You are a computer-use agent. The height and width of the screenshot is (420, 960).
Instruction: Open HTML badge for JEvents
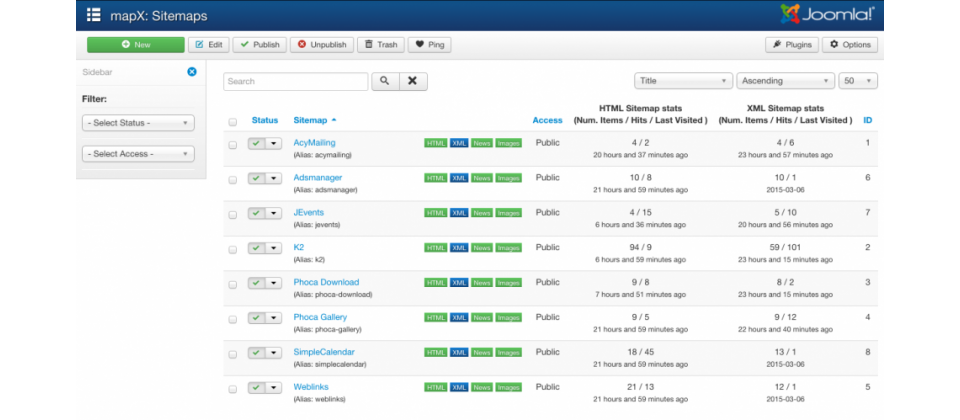pos(435,213)
